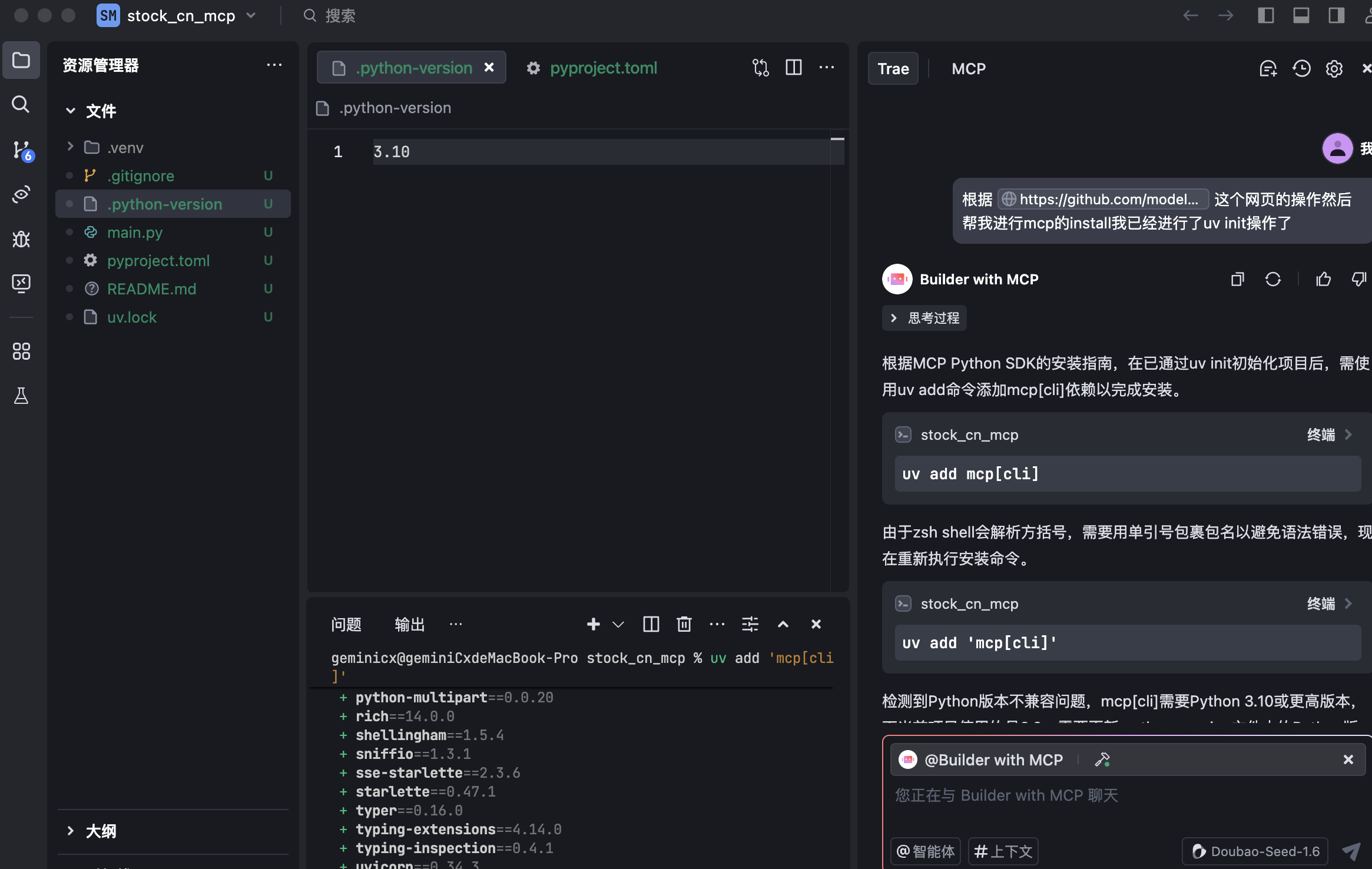Start a new chat in the Trae panel

[x=1268, y=69]
